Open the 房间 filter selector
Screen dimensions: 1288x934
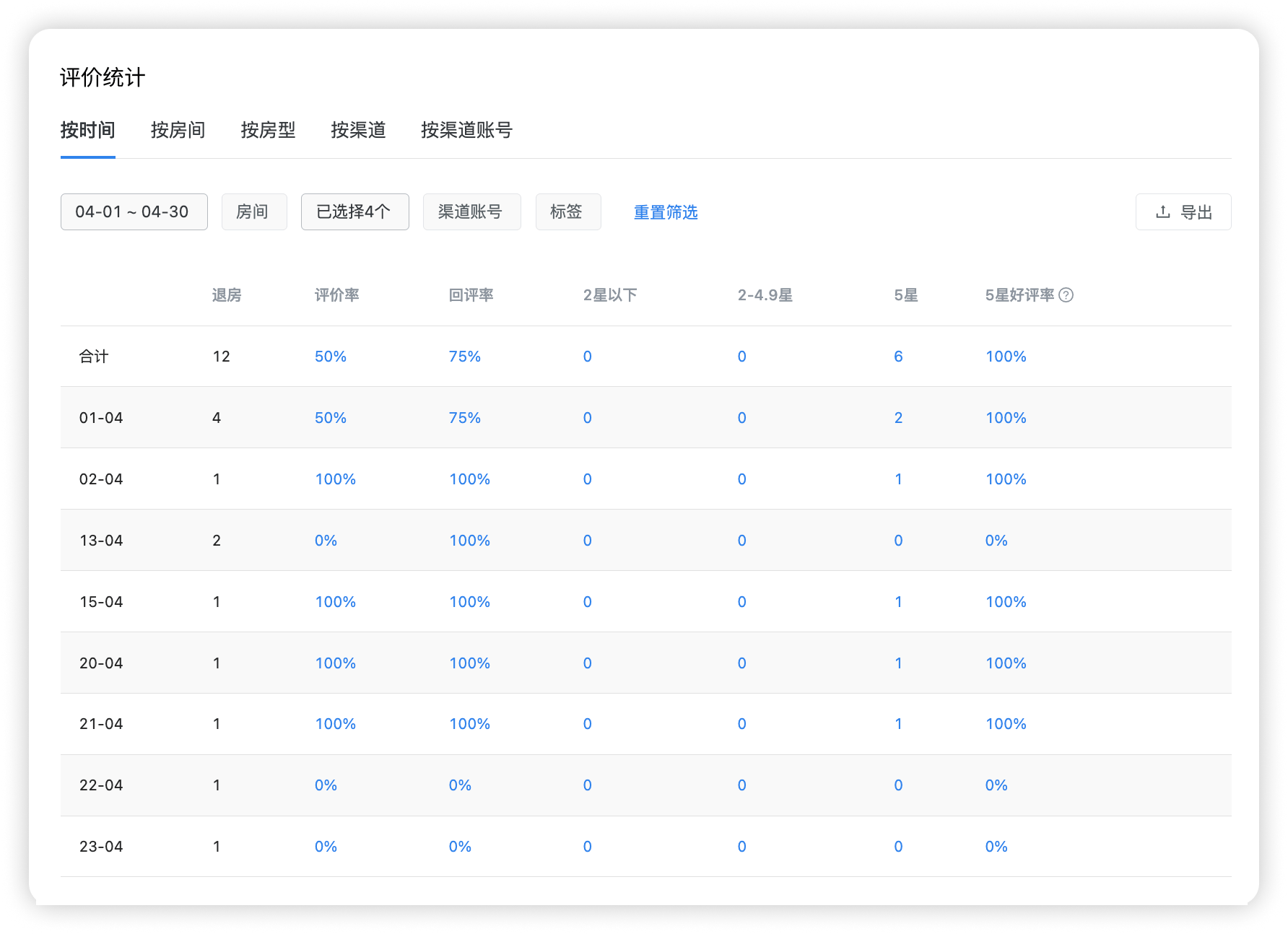pyautogui.click(x=253, y=211)
